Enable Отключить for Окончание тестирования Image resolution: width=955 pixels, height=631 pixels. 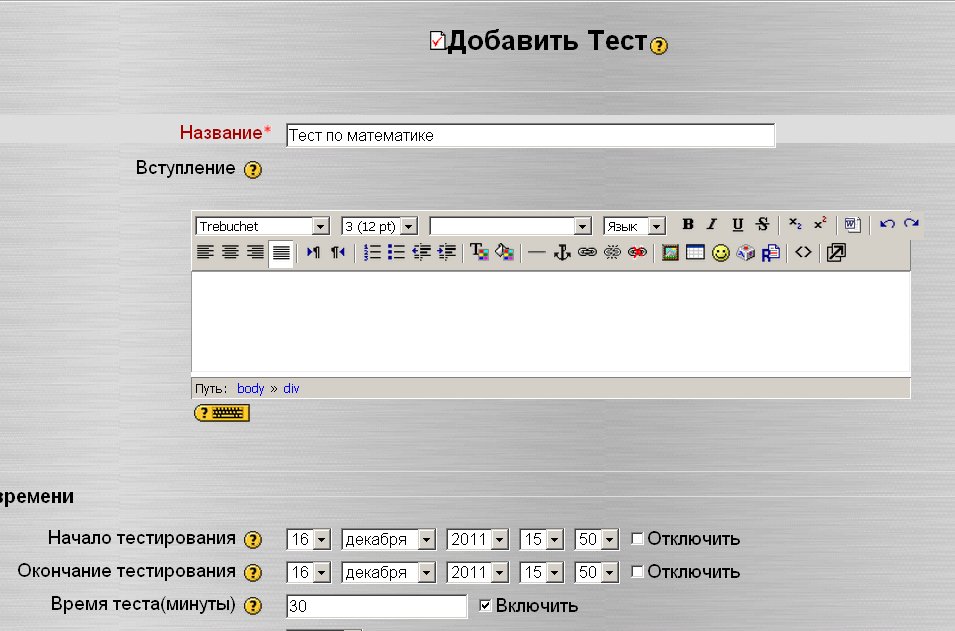[637, 572]
